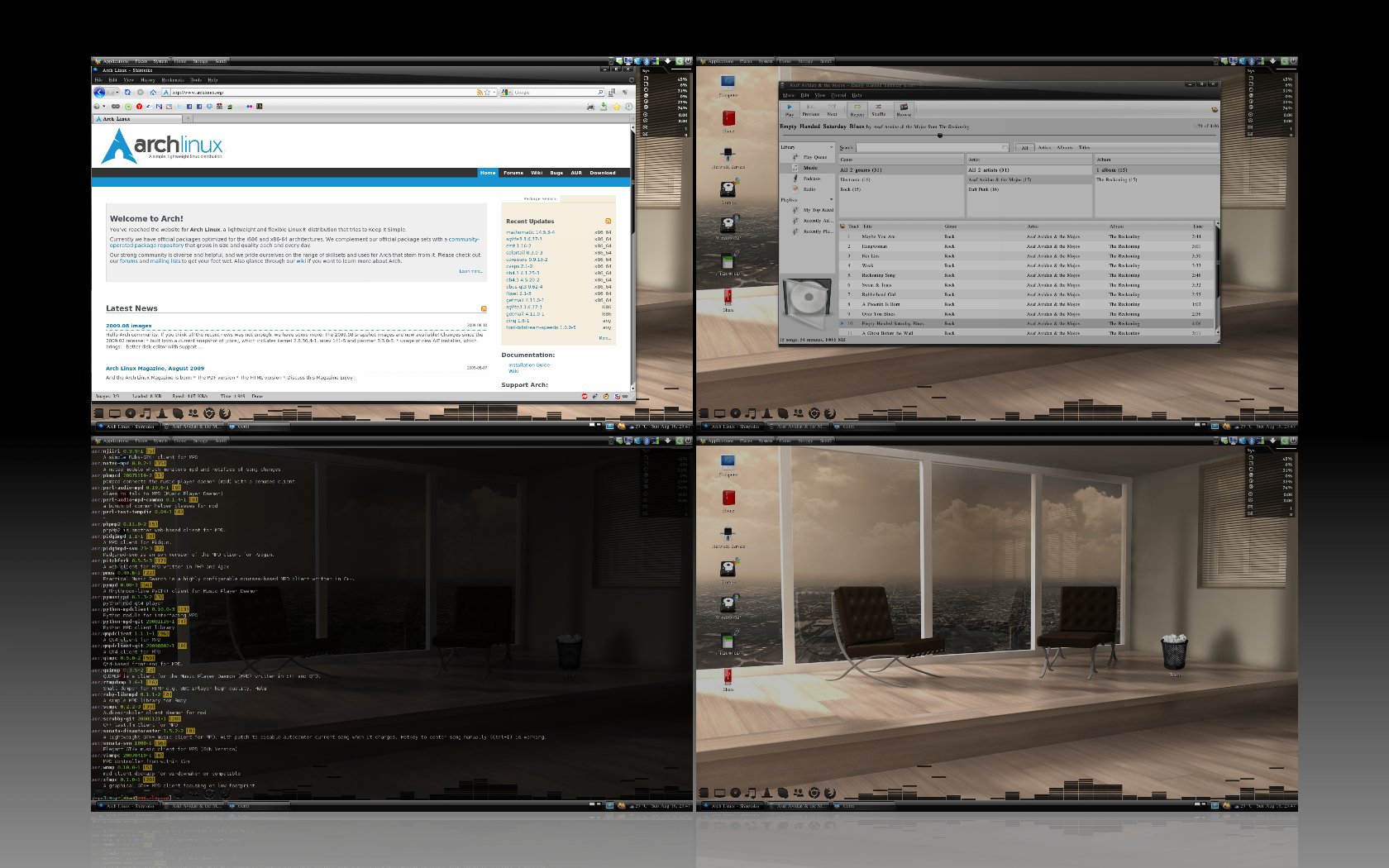The image size is (1389, 868).
Task: Open music note icon in top-left dock
Action: (146, 413)
